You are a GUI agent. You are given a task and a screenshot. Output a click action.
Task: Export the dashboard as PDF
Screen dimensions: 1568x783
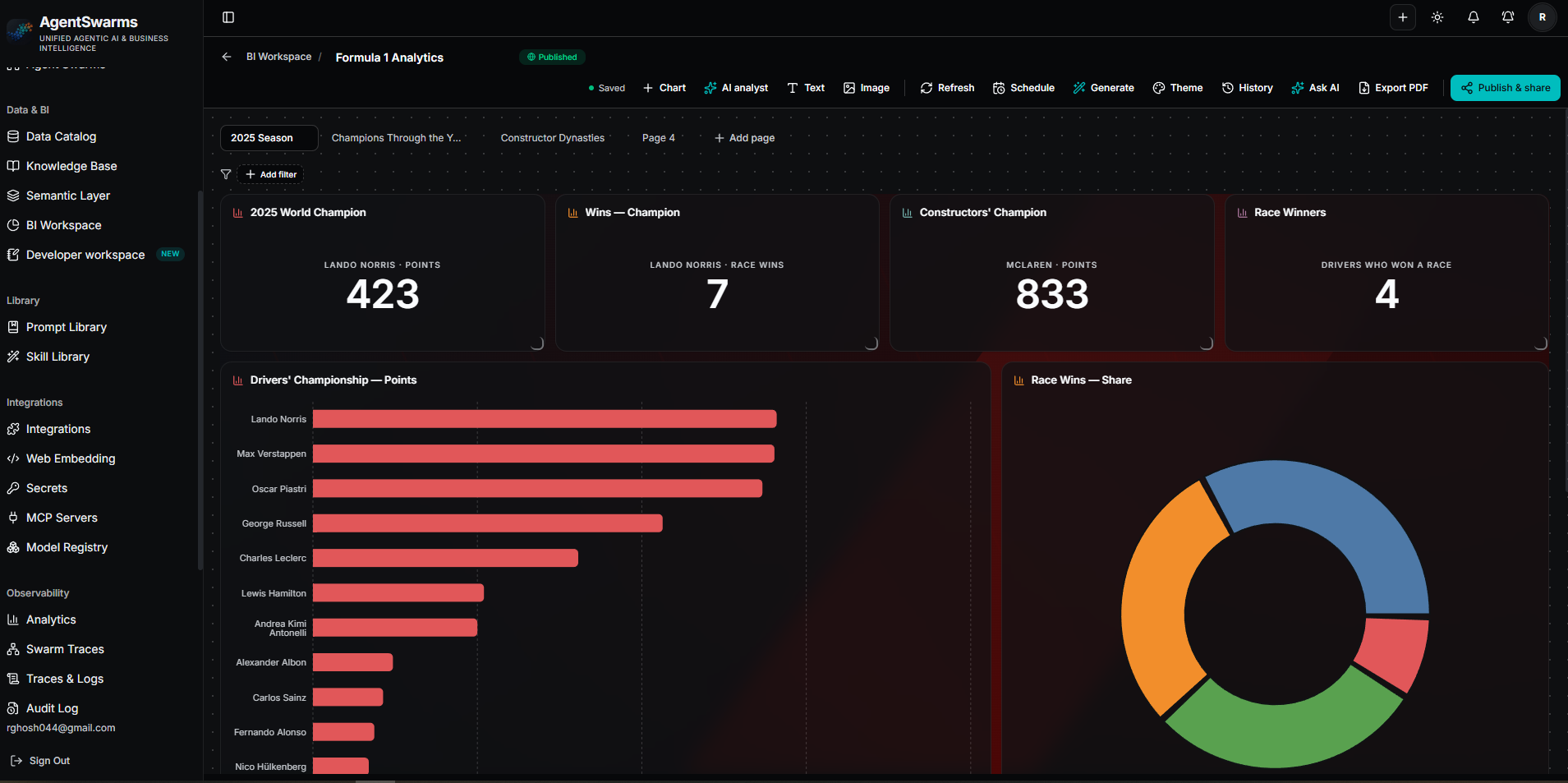(1393, 88)
